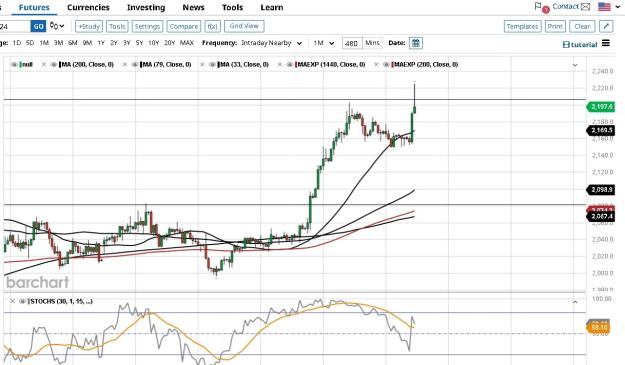This screenshot has width=625, height=365.
Task: Click the chart toolbar Tools button
Action: pyautogui.click(x=117, y=26)
